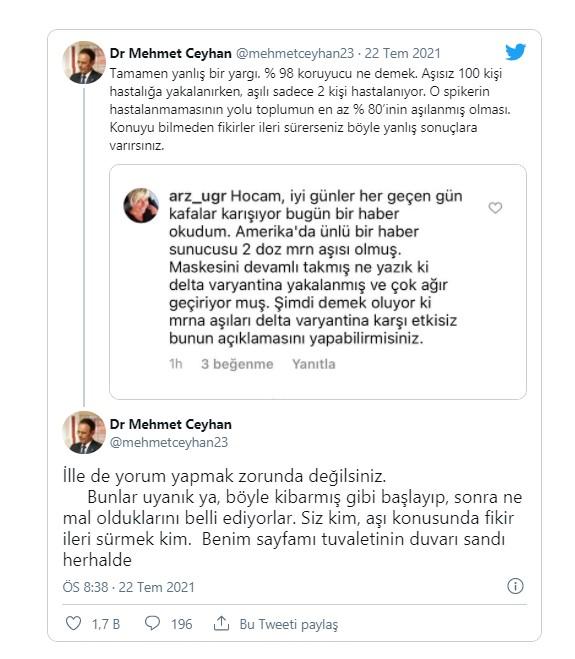Click the Twitter bird logo
Viewport: 575px width, 659px height.
pyautogui.click(x=515, y=52)
